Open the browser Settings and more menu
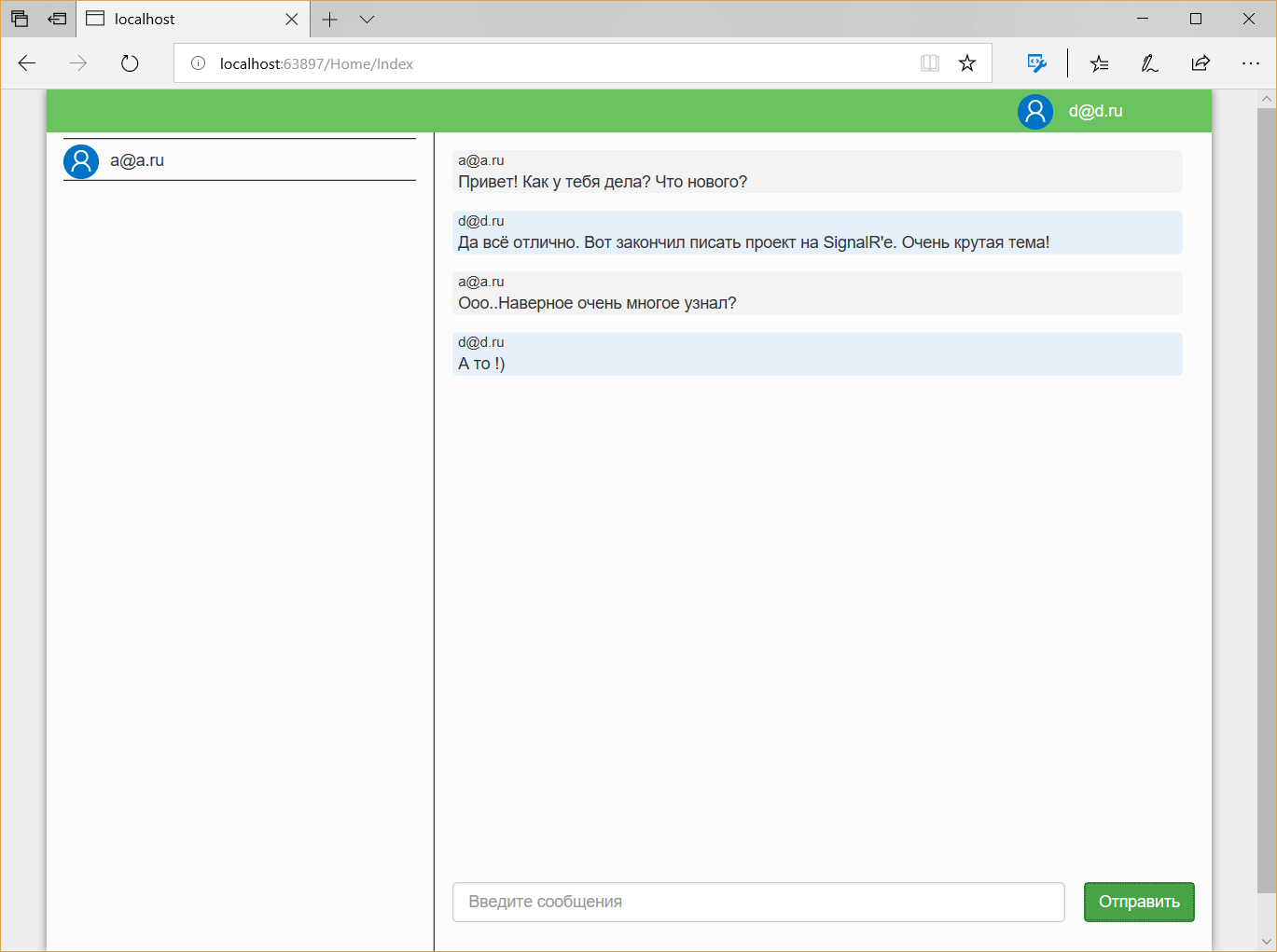Screen dimensions: 1277x952 (x=1251, y=63)
